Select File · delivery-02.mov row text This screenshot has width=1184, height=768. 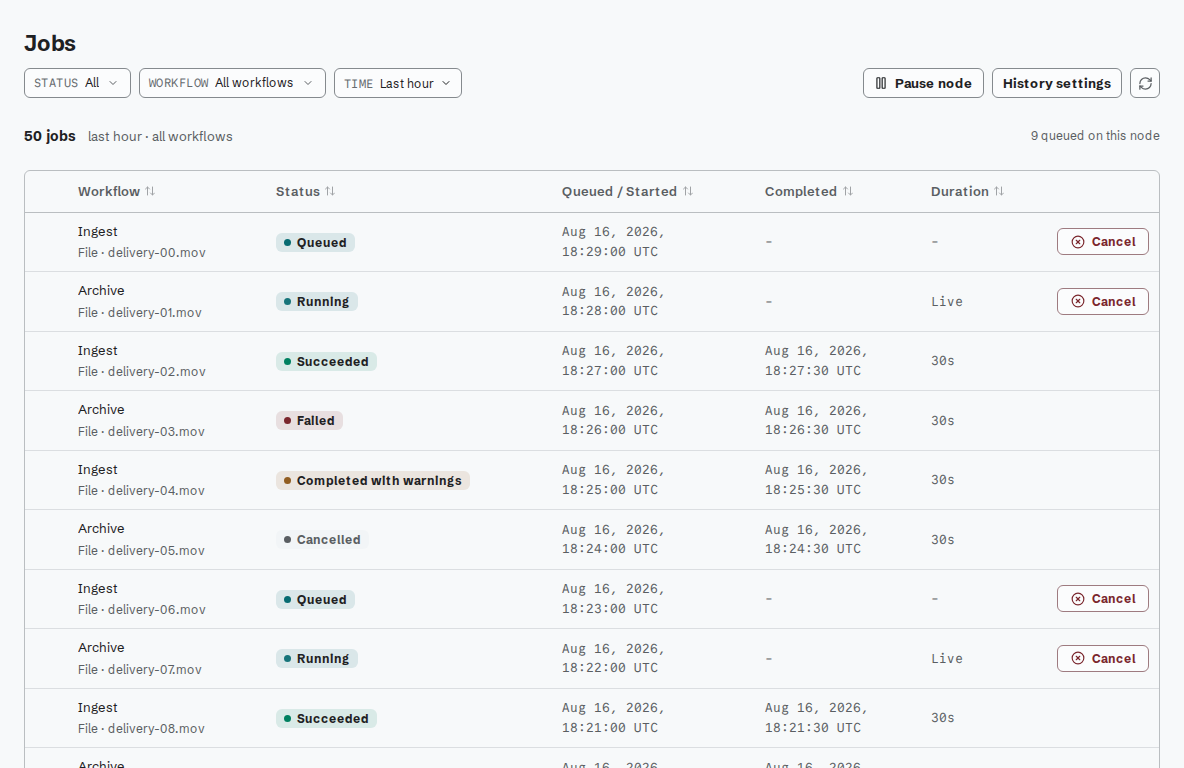point(141,372)
